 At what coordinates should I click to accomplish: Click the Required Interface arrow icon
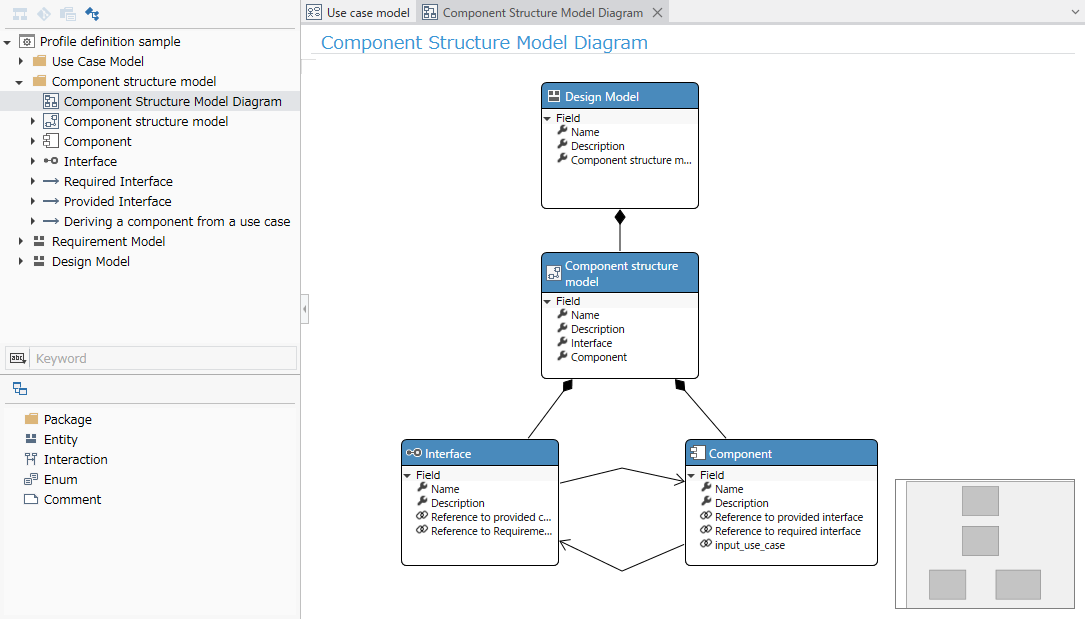pyautogui.click(x=51, y=181)
